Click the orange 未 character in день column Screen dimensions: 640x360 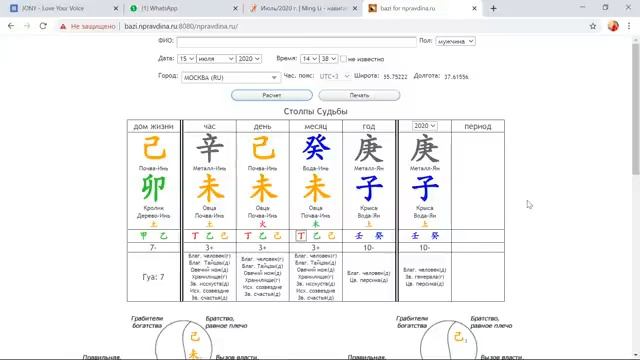(263, 188)
